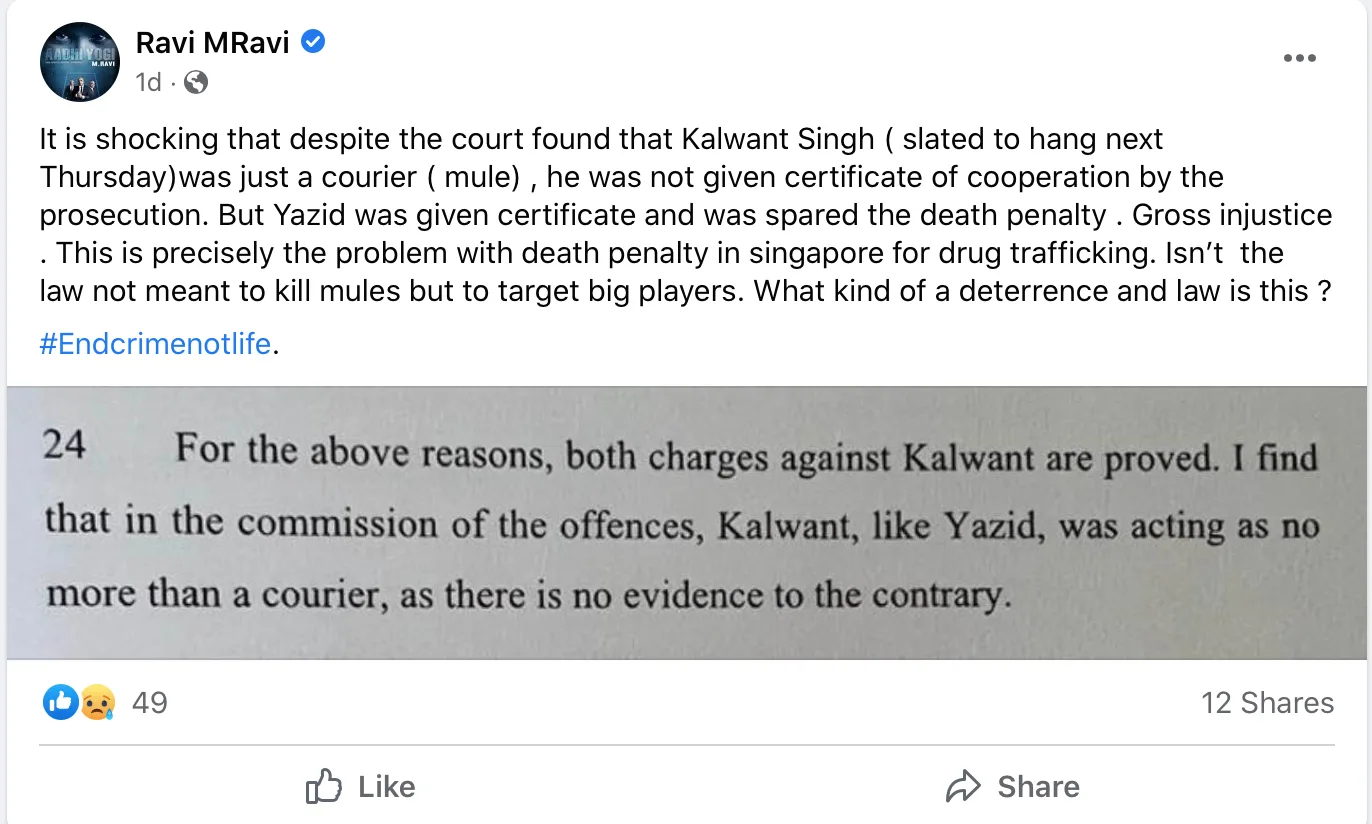Open the post's 1d timestamp link

pyautogui.click(x=148, y=82)
